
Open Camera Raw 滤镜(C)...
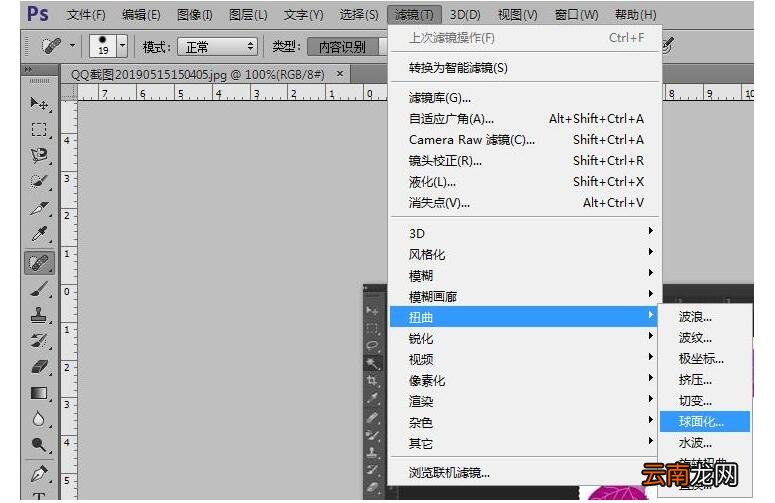coord(525,140)
